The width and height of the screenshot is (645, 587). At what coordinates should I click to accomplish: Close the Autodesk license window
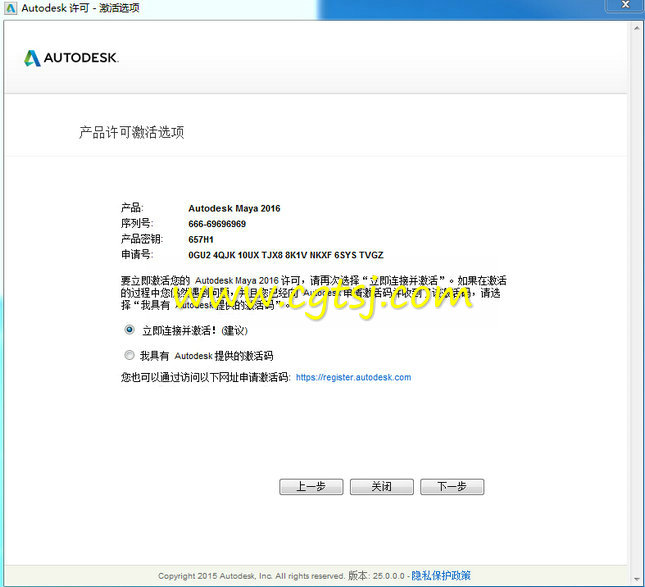click(x=625, y=5)
